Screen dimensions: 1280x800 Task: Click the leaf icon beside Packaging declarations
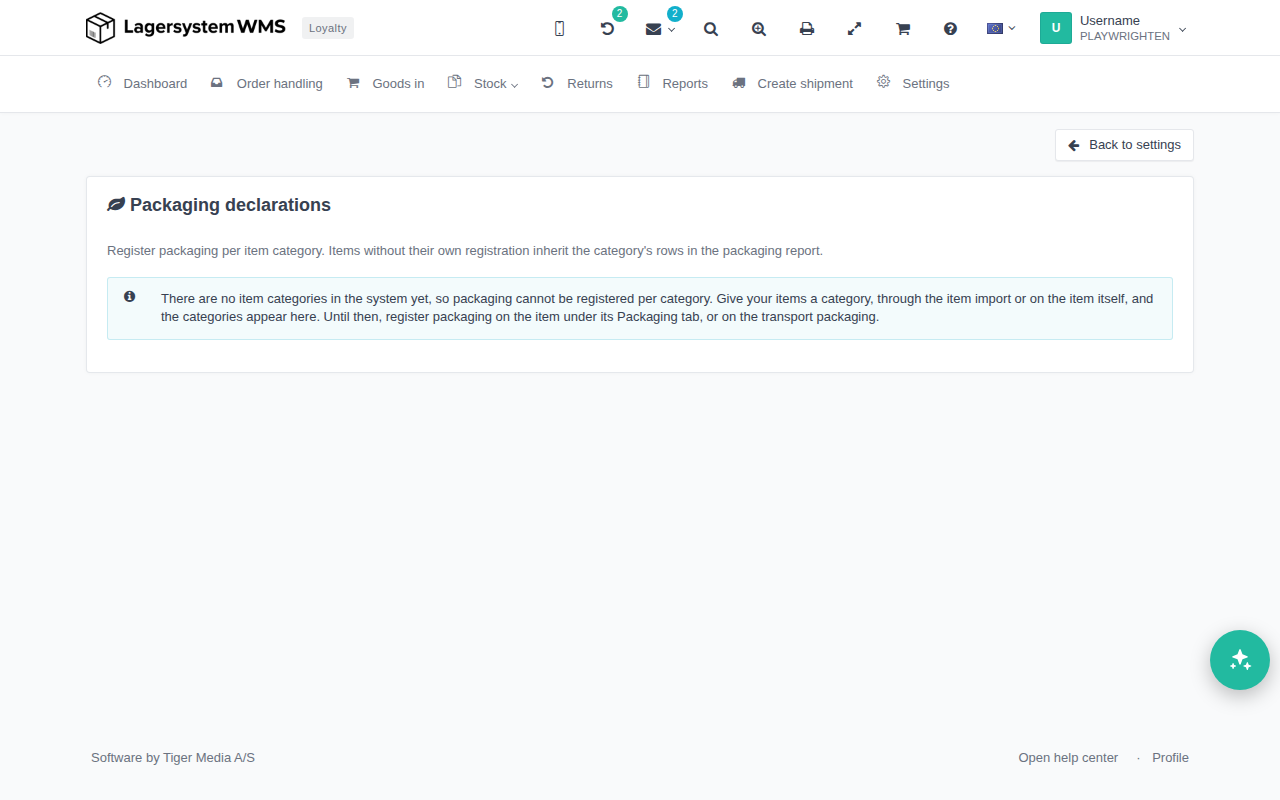[116, 205]
